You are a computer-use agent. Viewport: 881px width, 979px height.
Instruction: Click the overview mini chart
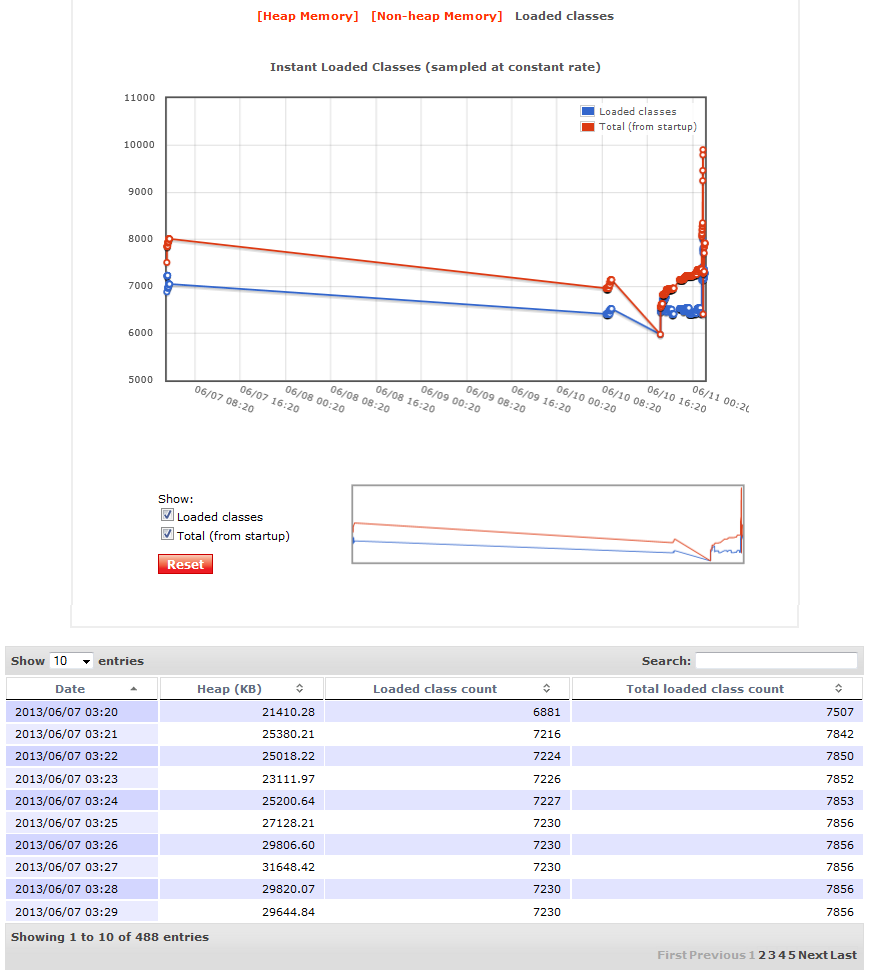(548, 524)
